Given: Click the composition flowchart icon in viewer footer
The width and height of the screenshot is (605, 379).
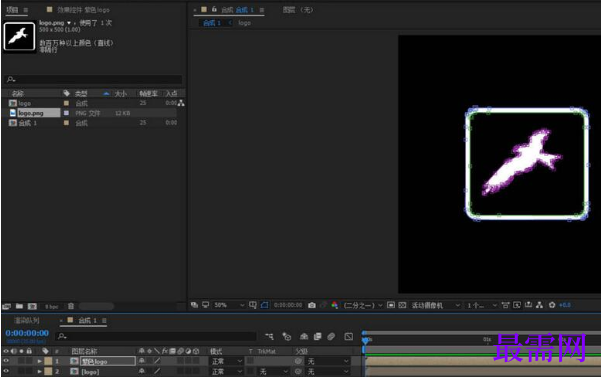Looking at the screenshot, I should [x=539, y=305].
